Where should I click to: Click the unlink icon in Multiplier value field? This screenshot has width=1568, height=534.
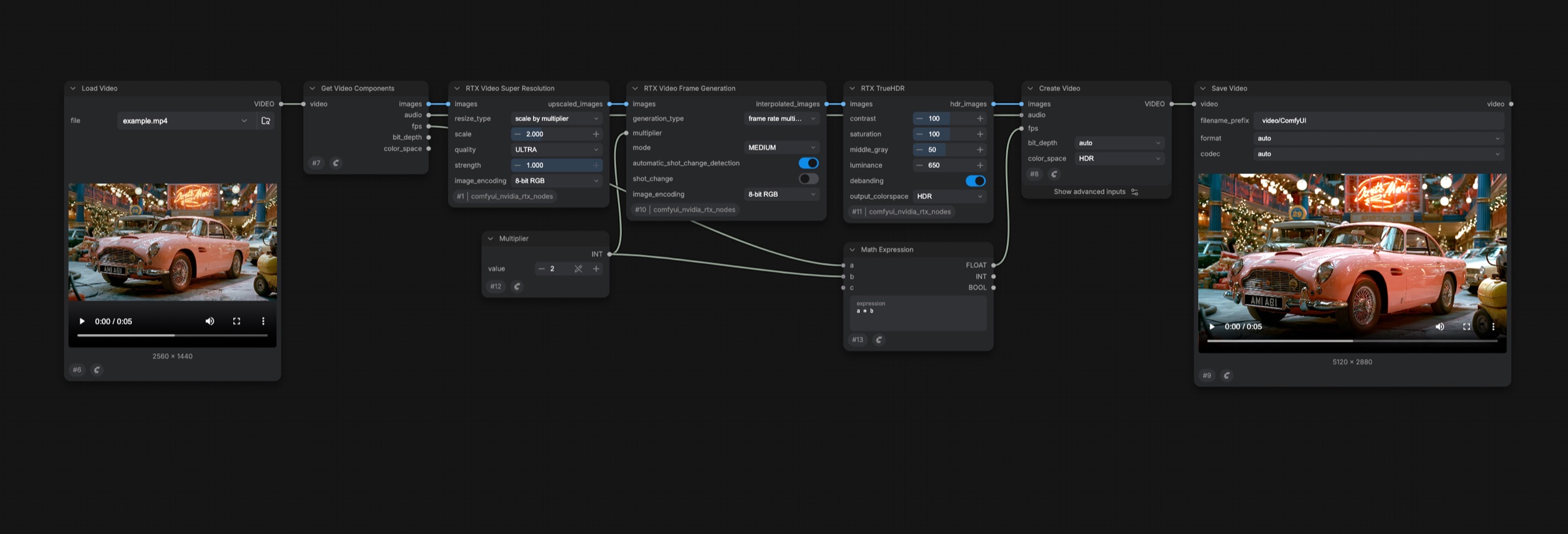click(578, 269)
